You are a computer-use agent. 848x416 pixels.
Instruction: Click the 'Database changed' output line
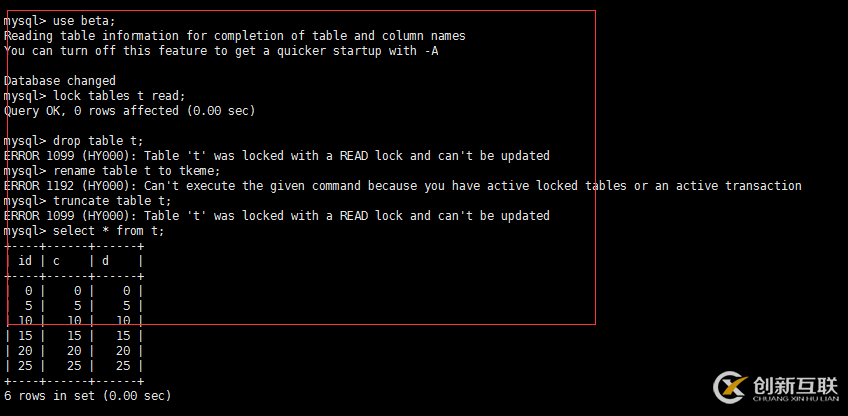pyautogui.click(x=60, y=80)
